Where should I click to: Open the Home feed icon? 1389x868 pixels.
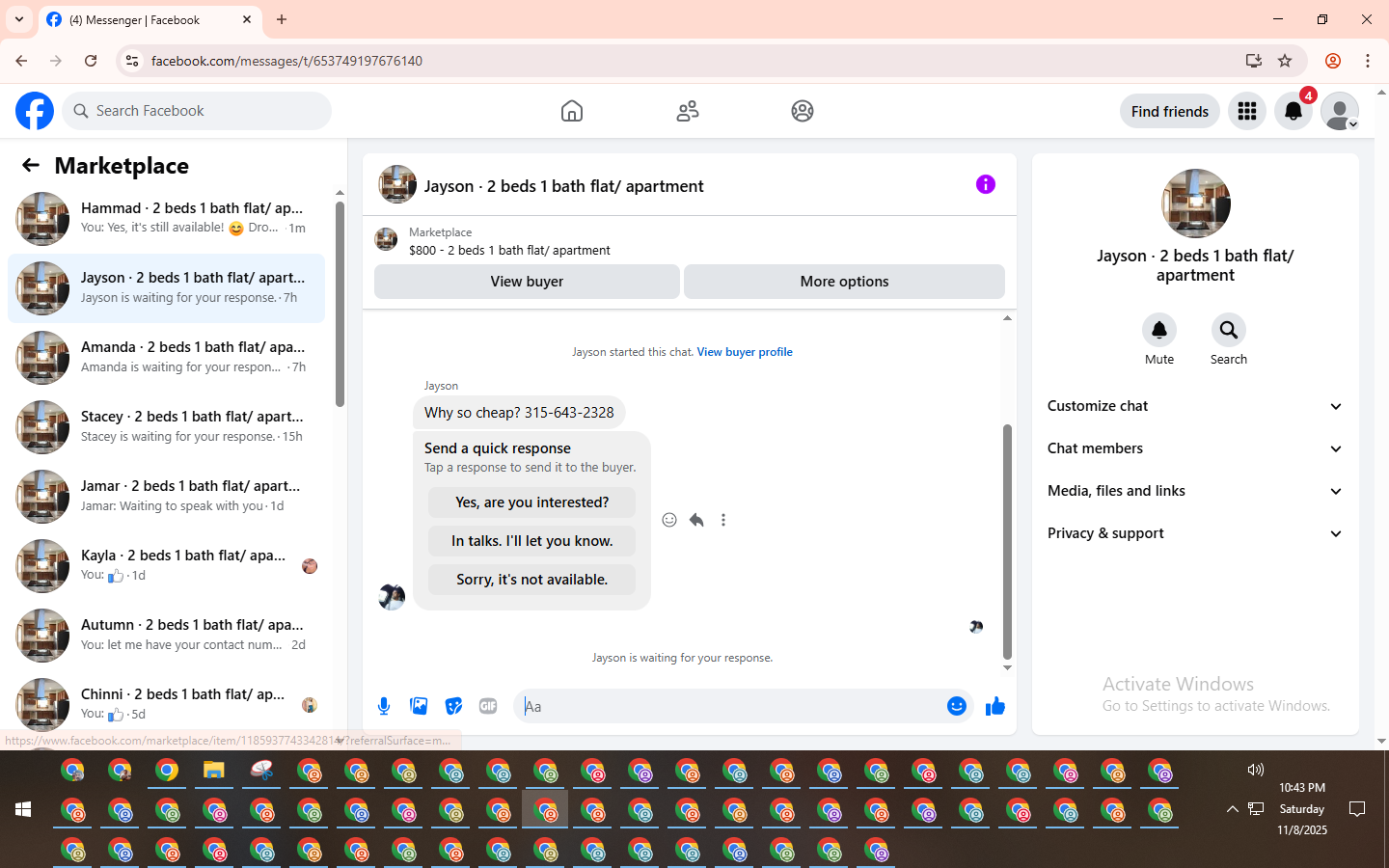(572, 111)
